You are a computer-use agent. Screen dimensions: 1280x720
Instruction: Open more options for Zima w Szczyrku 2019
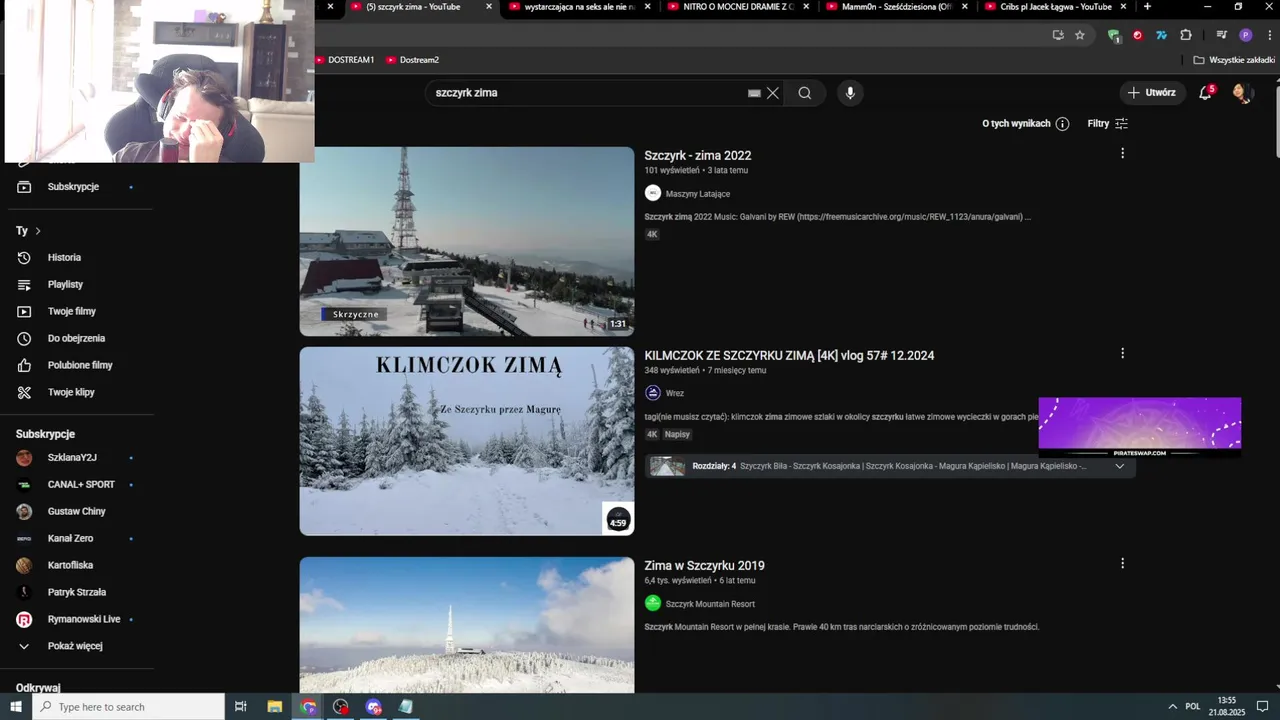(x=1122, y=563)
